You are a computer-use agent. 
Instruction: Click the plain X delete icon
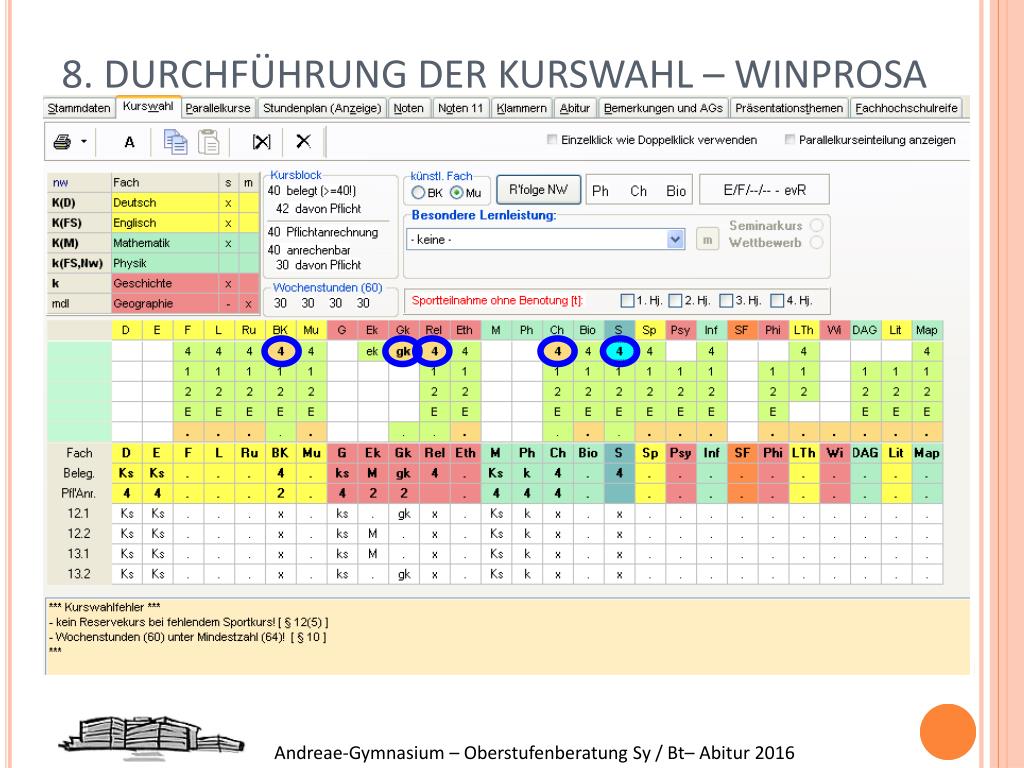coord(303,141)
